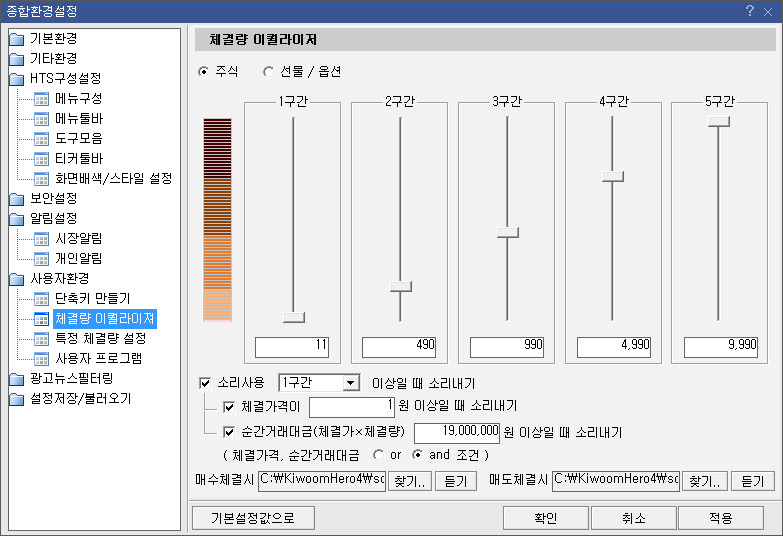Open 화면배색/스타일 설정 page
The image size is (783, 536).
(113, 178)
